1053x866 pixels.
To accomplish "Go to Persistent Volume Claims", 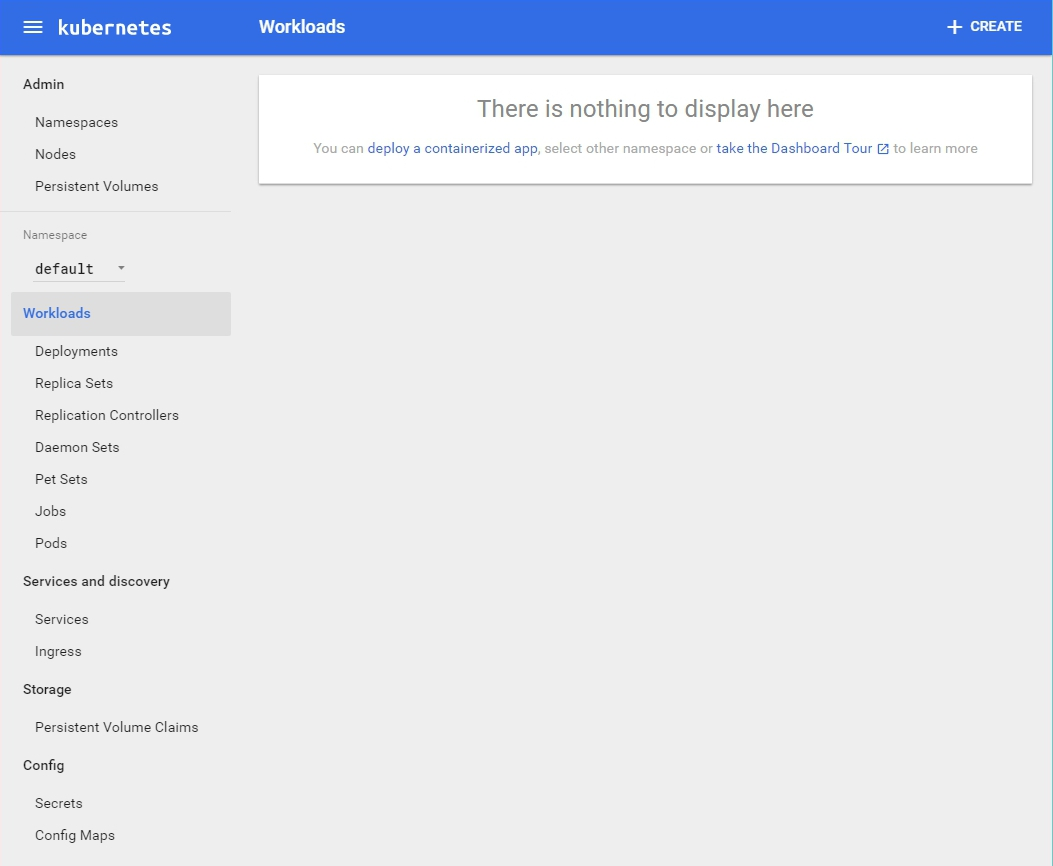I will [117, 728].
